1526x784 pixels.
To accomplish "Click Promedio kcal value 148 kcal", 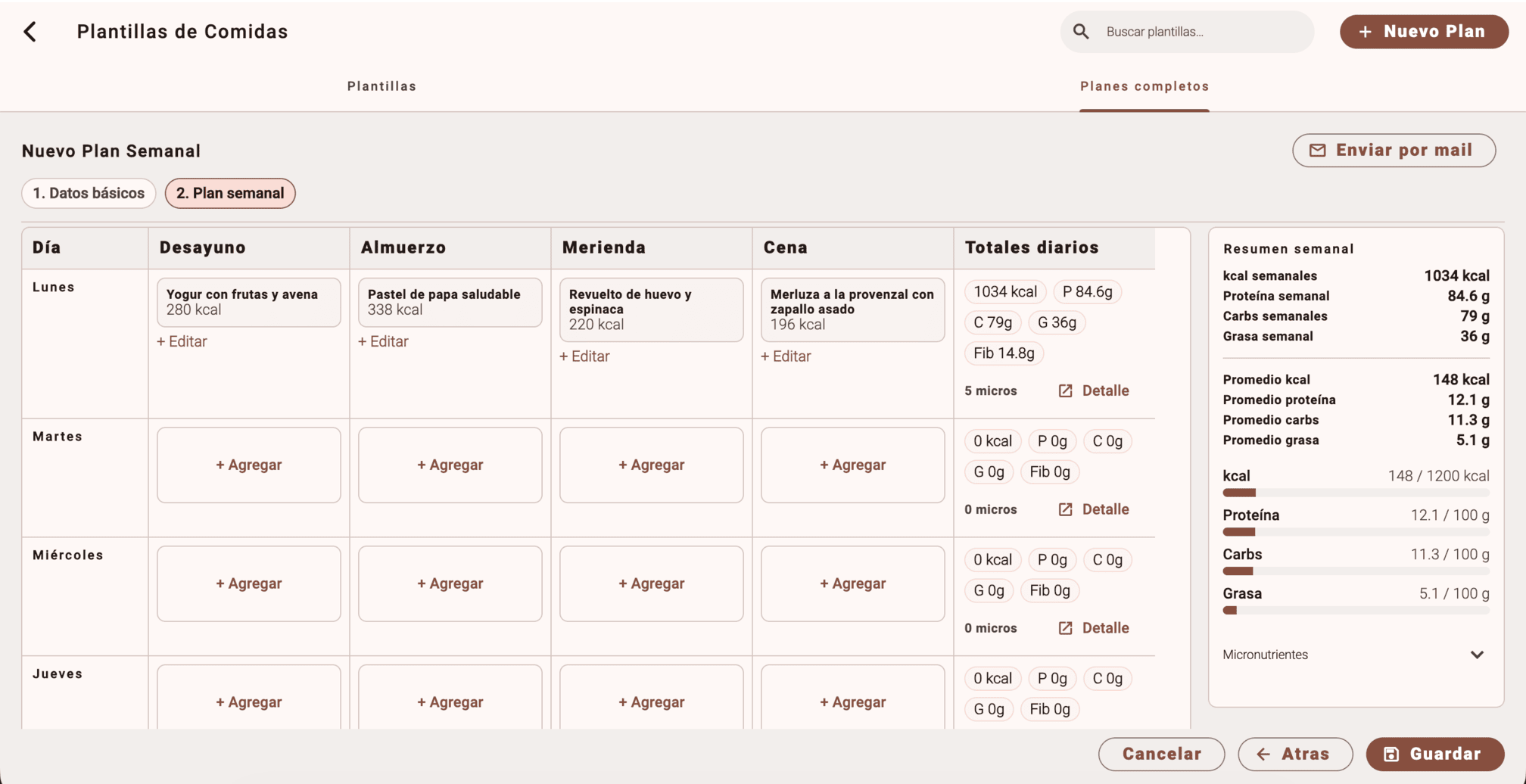I will (x=1460, y=380).
